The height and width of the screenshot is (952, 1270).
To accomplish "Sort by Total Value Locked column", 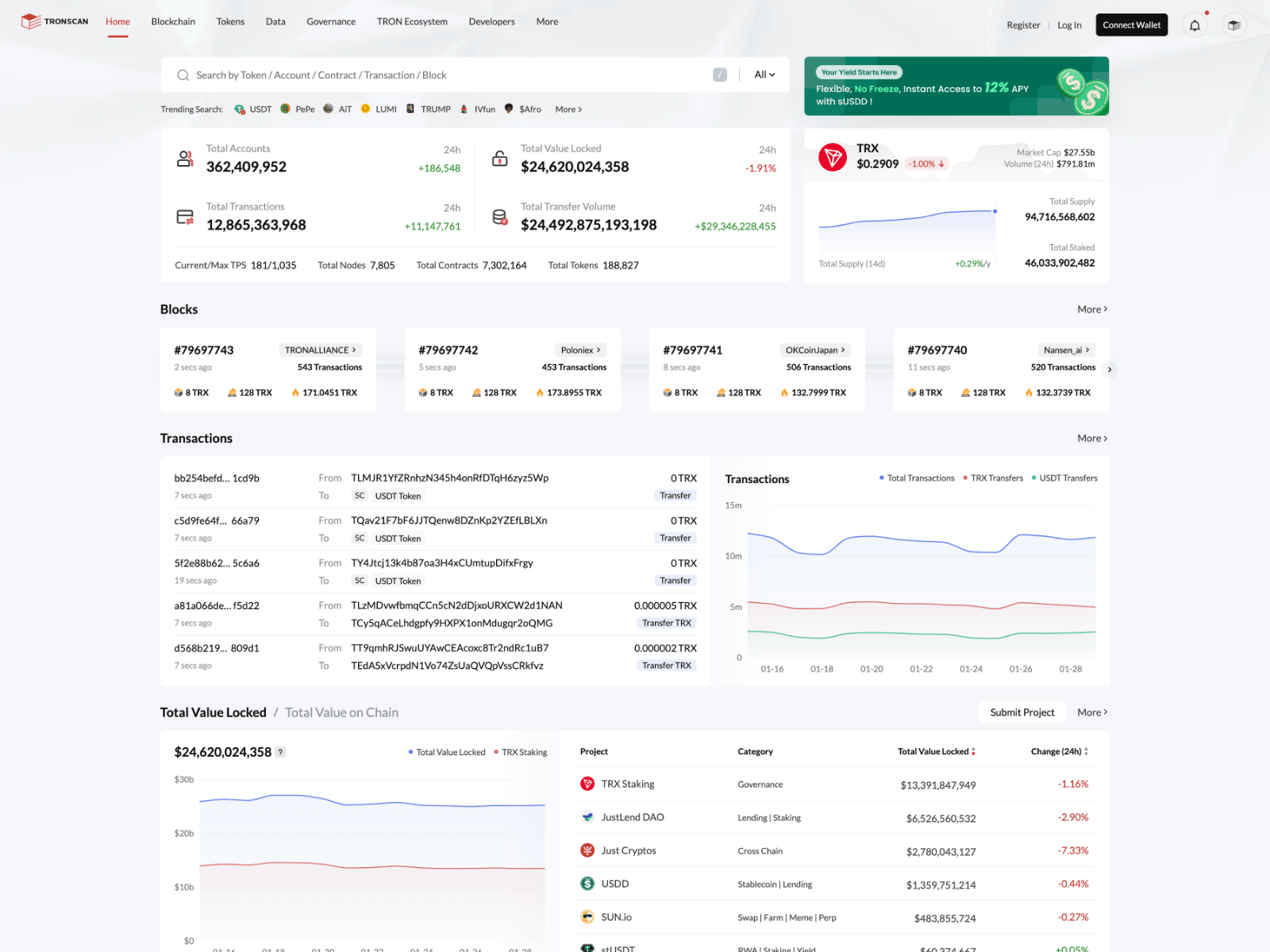I will click(937, 751).
